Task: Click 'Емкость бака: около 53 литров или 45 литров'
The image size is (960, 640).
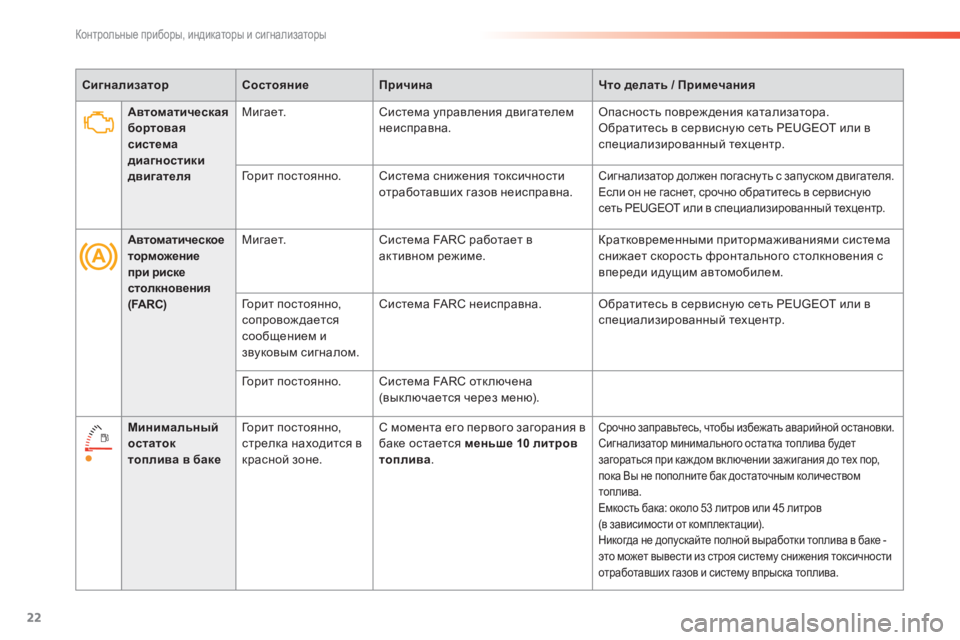Action: pos(710,508)
